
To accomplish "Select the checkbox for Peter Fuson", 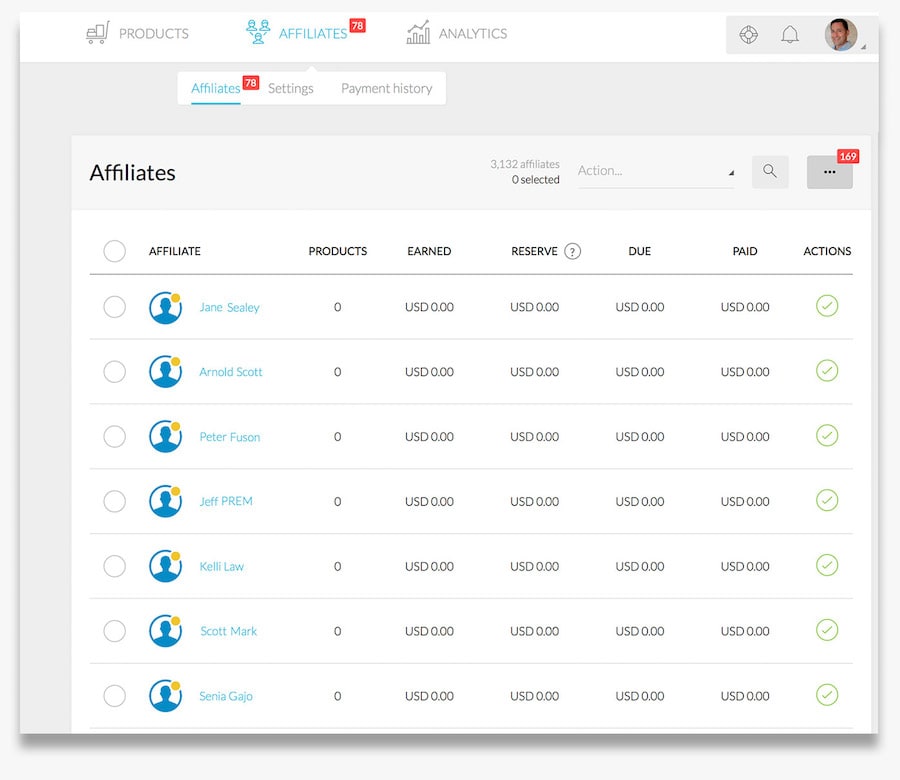I will point(115,437).
